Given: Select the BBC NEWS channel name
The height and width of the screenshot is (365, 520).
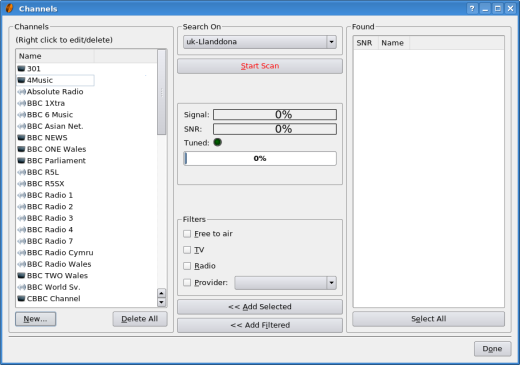Looking at the screenshot, I should pyautogui.click(x=47, y=138).
